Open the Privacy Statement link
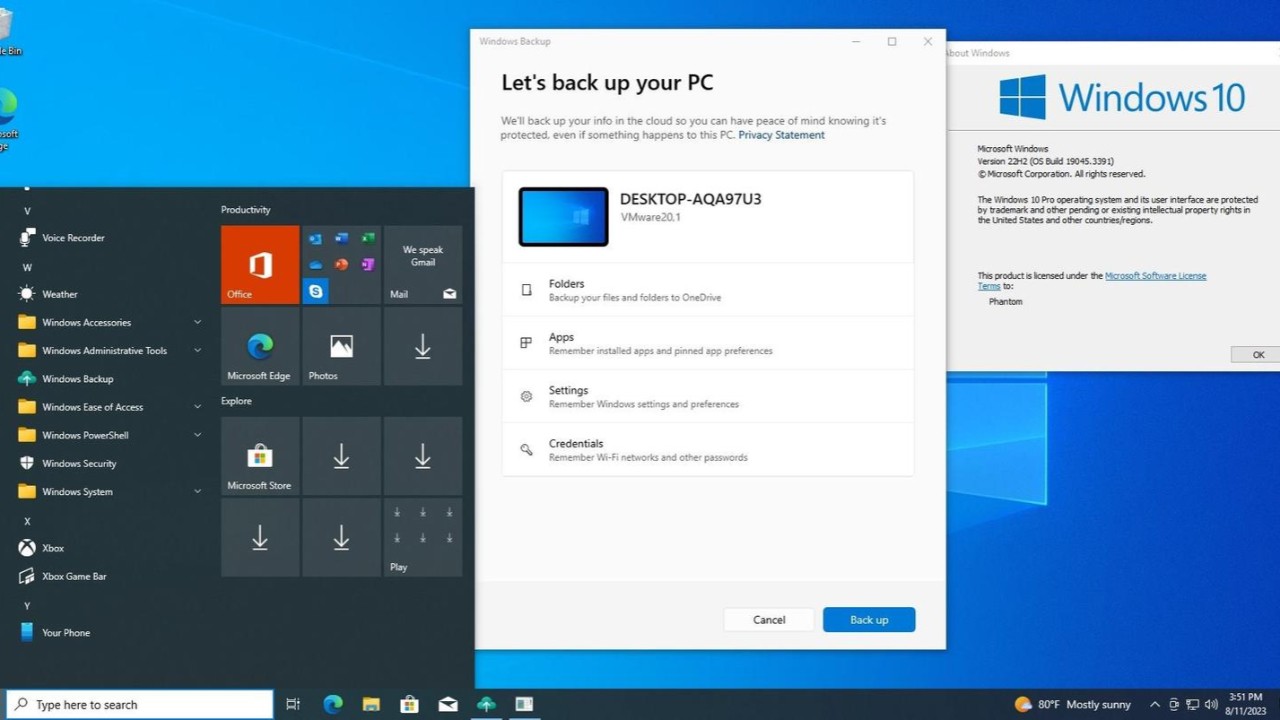 pos(781,135)
